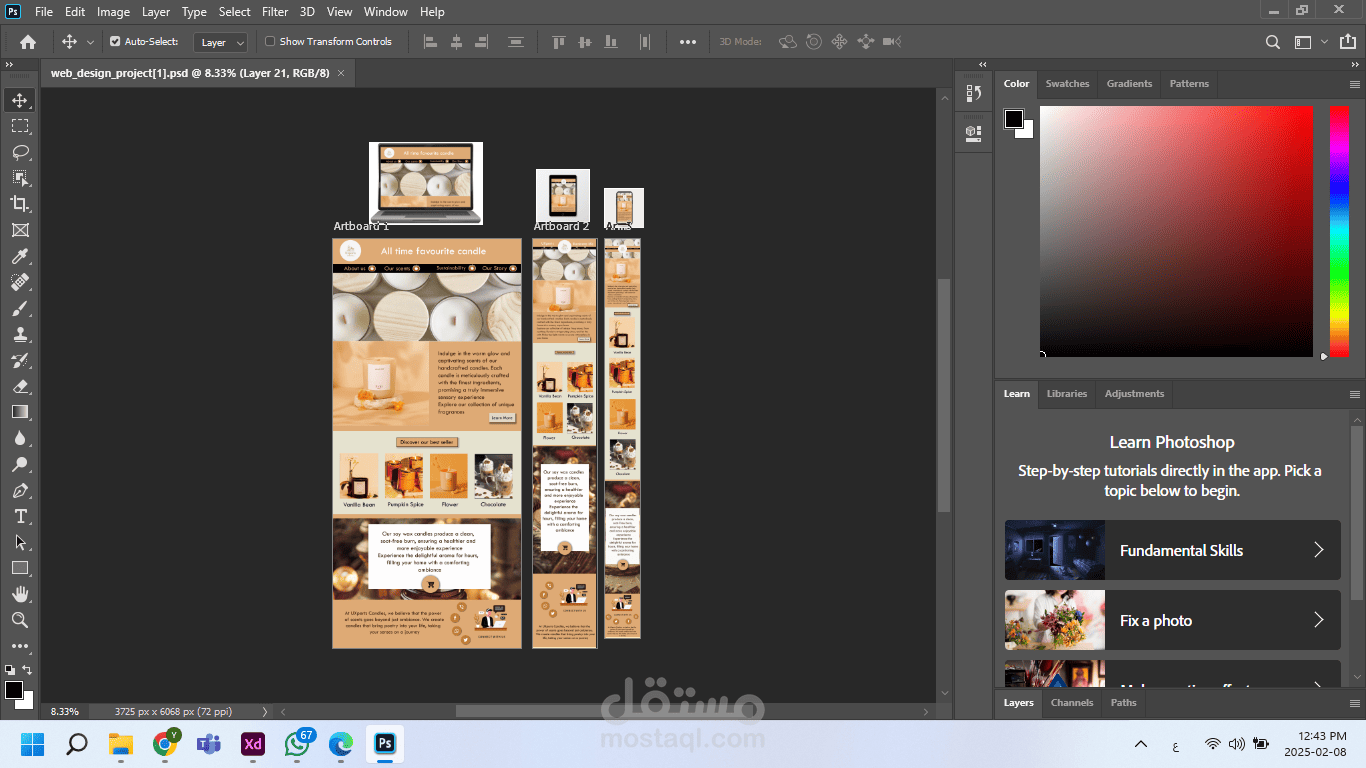Viewport: 1366px width, 768px height.
Task: Align top edges in the options bar
Action: point(559,42)
